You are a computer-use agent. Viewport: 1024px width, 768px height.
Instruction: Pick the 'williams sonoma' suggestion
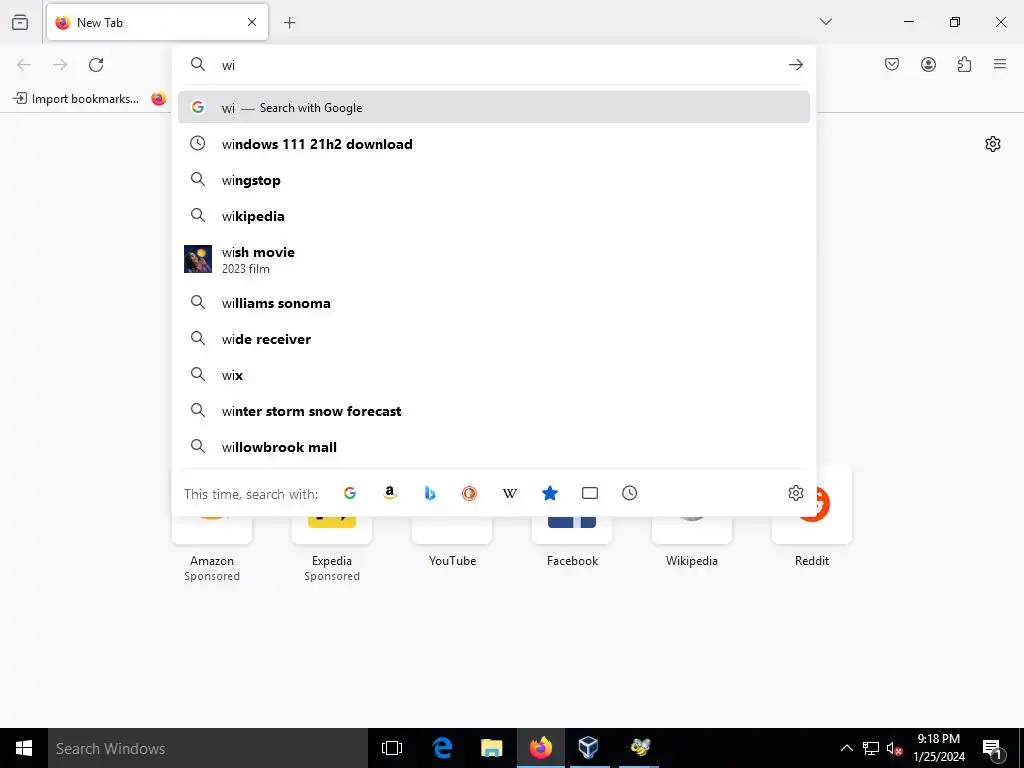[494, 303]
